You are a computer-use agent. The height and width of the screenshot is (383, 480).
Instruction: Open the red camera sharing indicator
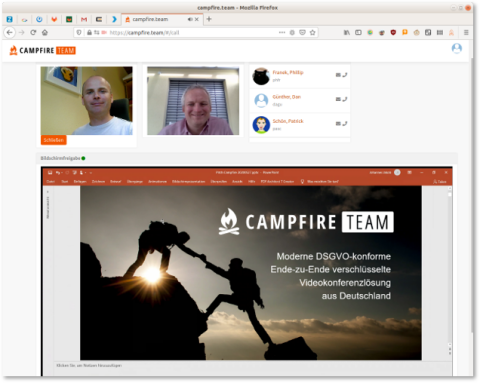pos(104,32)
